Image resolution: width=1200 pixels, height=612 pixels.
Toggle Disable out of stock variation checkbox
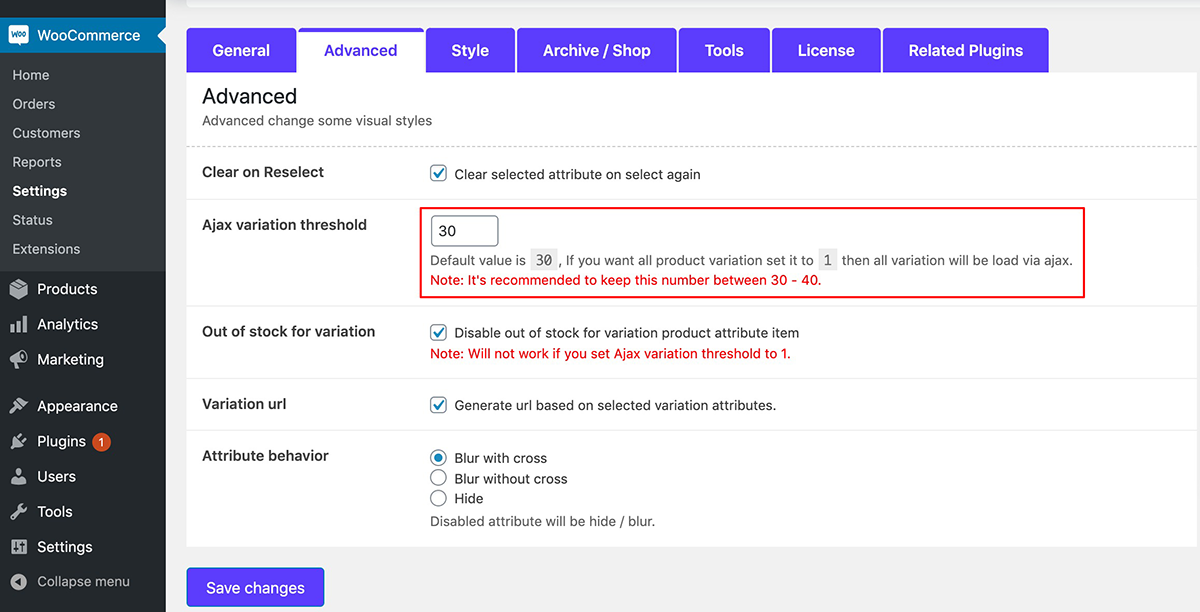[438, 332]
